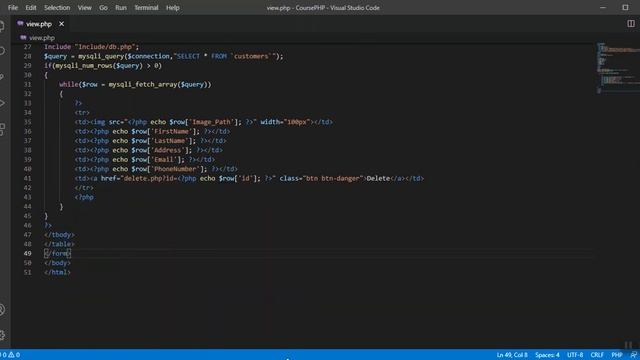The image size is (640, 360).
Task: Open the Search icon in activity bar
Action: click(2, 51)
